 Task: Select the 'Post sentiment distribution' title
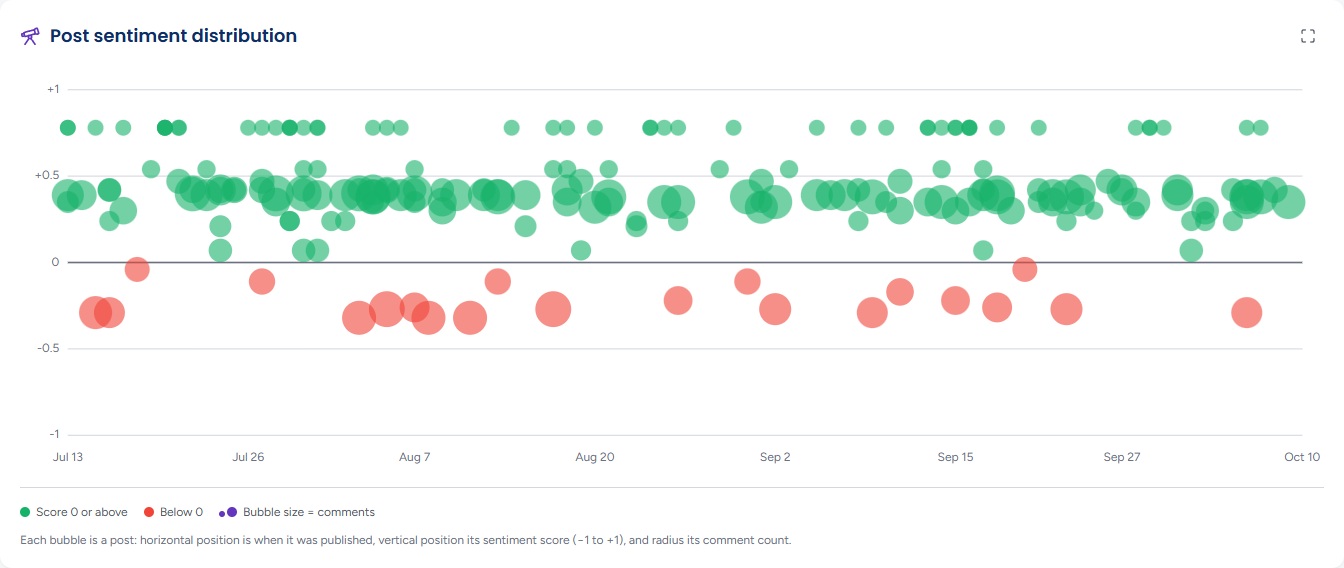pyautogui.click(x=173, y=36)
